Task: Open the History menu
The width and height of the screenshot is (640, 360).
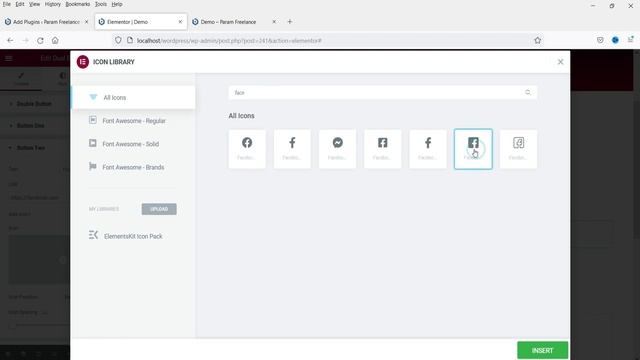Action: click(53, 4)
